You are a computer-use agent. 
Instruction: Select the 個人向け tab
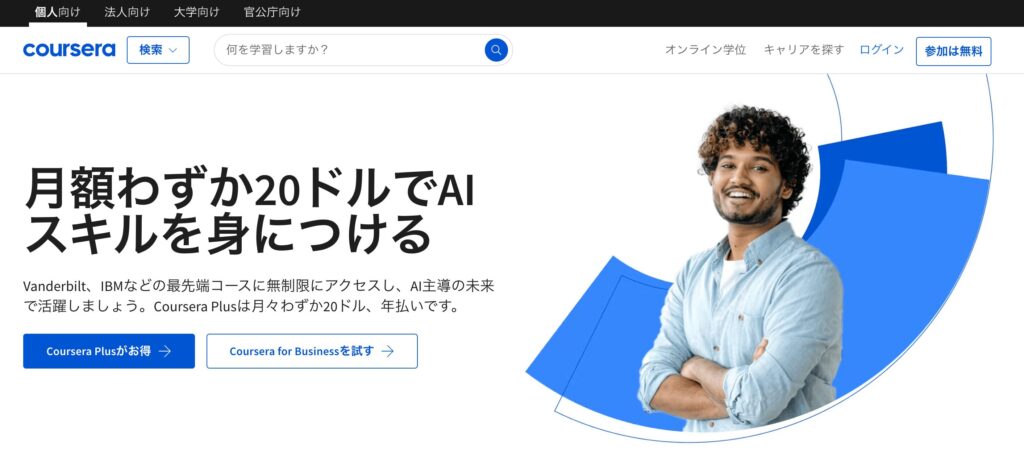pyautogui.click(x=57, y=12)
